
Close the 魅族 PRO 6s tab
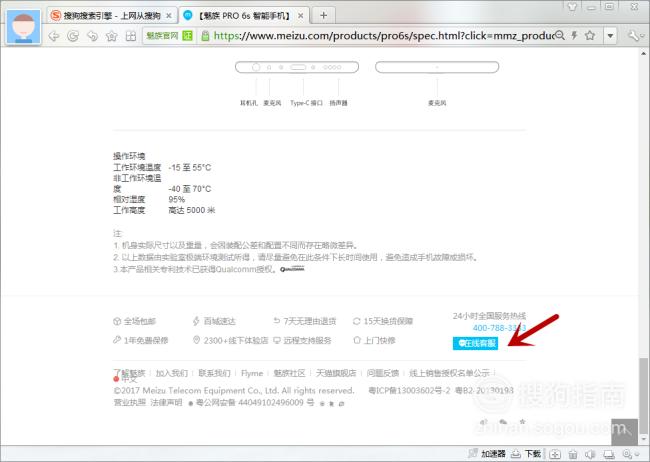coord(301,16)
